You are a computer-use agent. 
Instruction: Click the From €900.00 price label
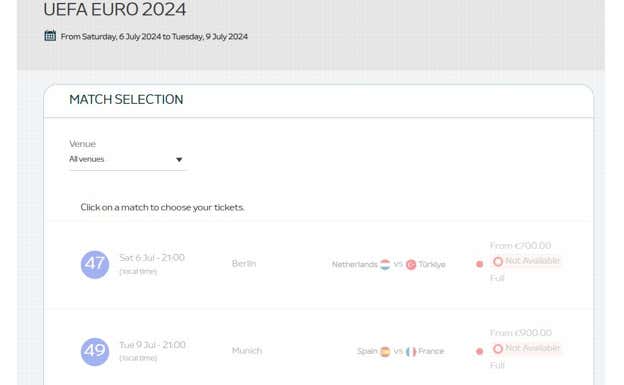click(x=521, y=332)
